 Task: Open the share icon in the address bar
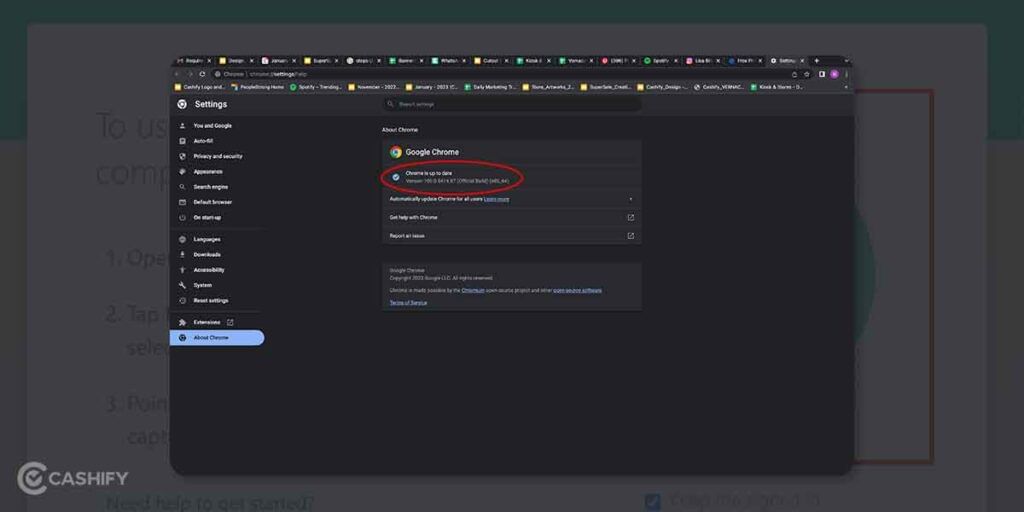[795, 74]
